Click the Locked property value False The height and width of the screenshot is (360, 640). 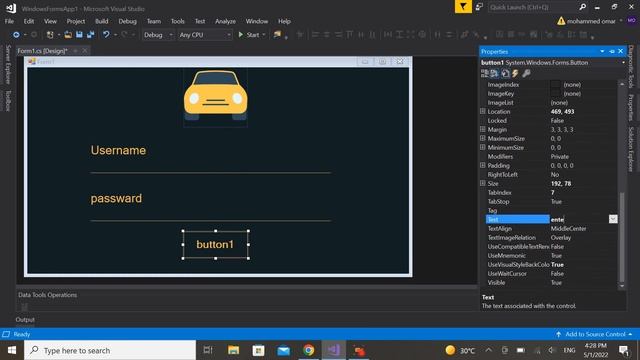557,120
